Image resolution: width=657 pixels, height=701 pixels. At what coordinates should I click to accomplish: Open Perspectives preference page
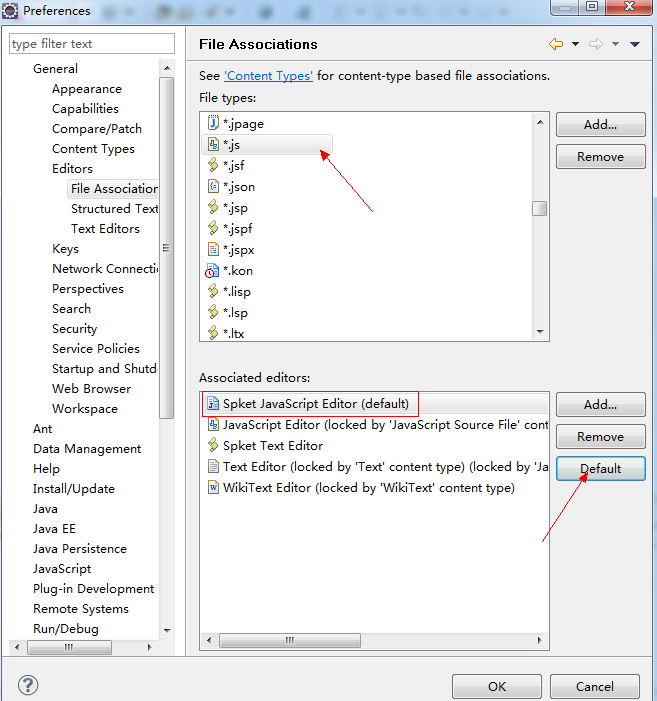[88, 289]
